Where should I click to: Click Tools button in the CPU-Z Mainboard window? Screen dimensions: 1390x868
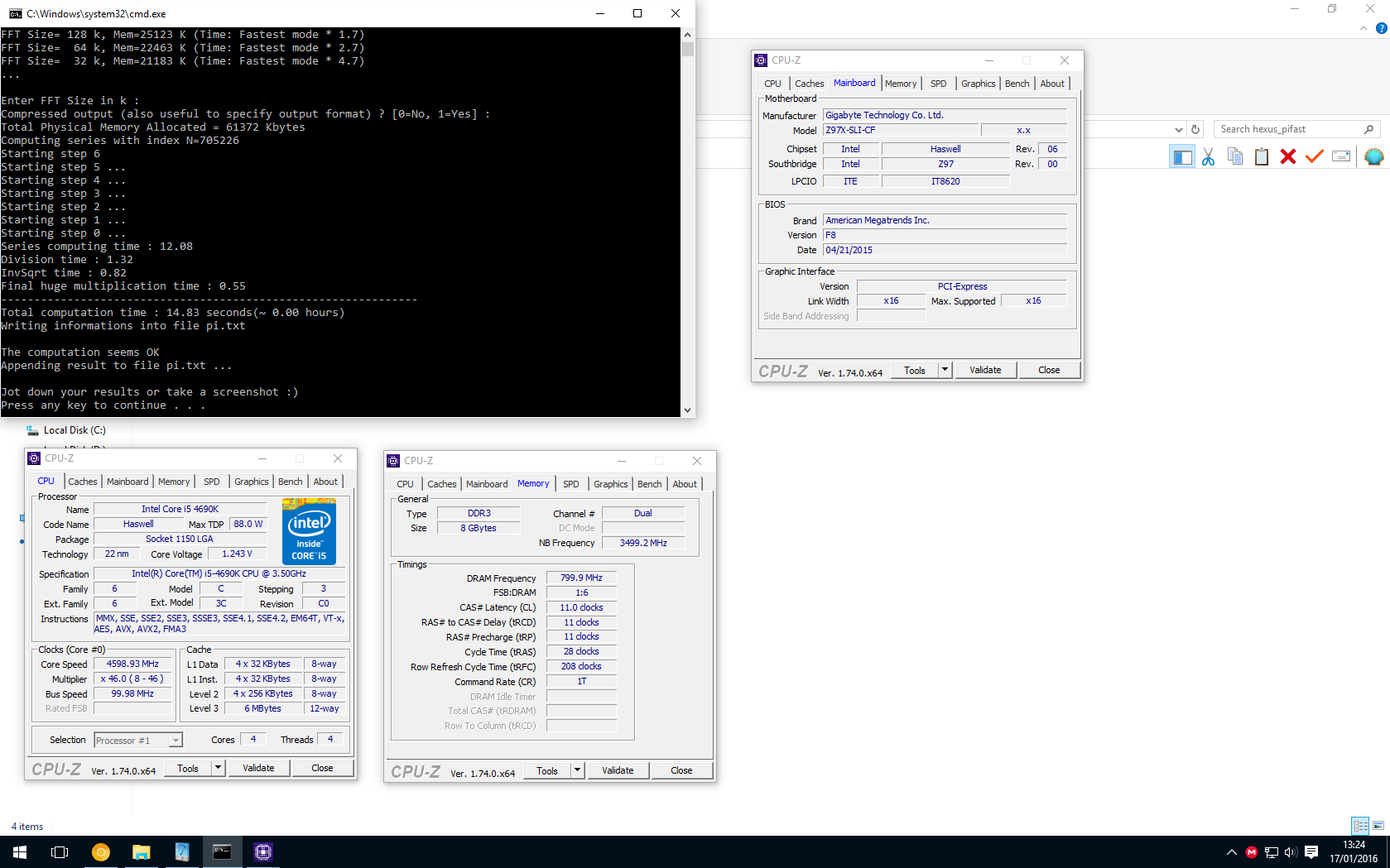[x=915, y=370]
